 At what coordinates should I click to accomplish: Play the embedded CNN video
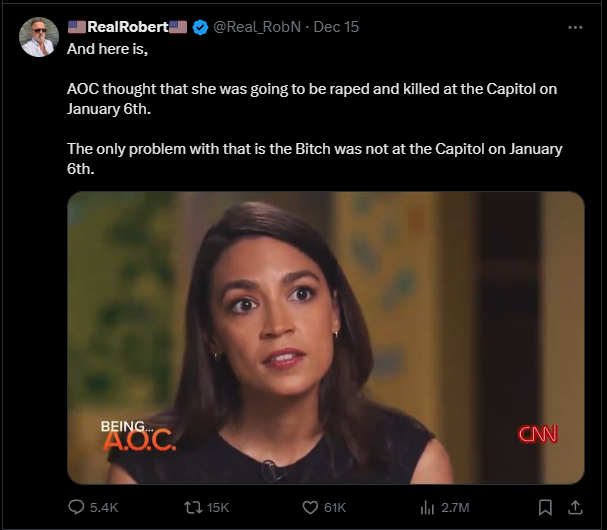tap(325, 336)
